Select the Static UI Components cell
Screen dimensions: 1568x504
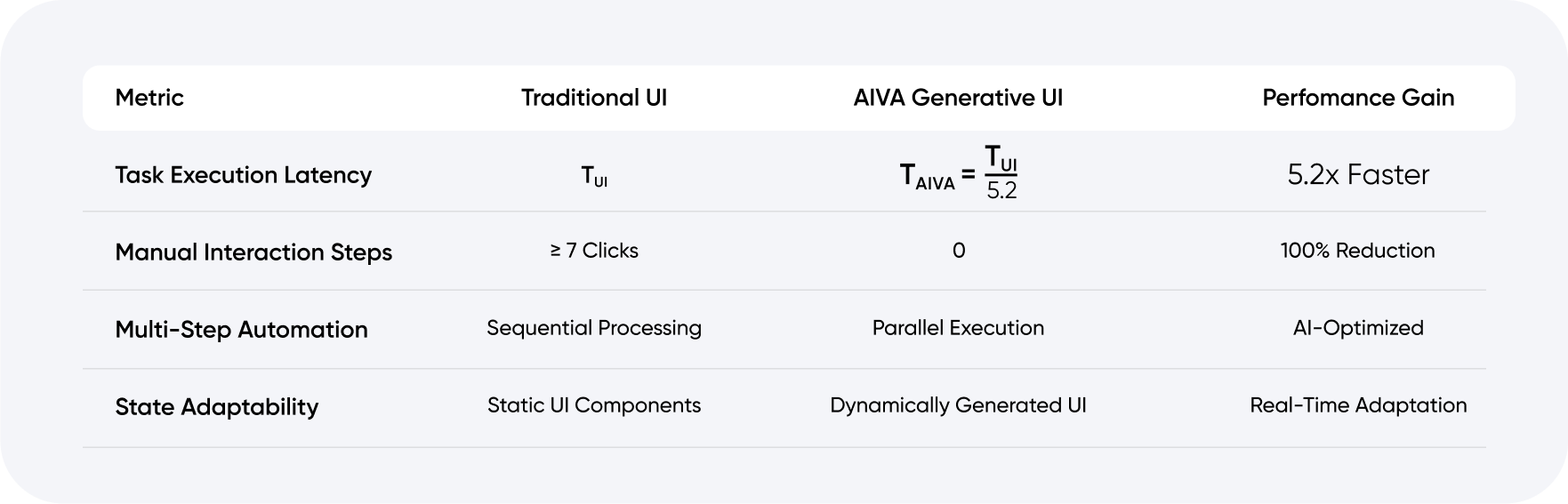pos(594,405)
